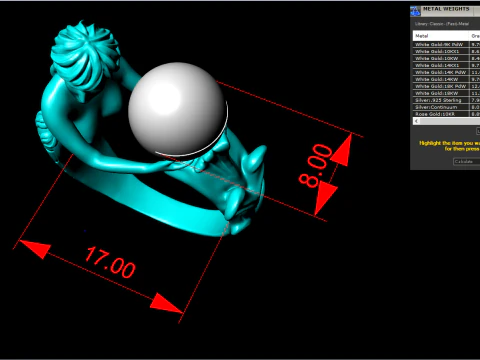The height and width of the screenshot is (360, 480).
Task: Click the metal list left scroll arrow
Action: pos(416,121)
